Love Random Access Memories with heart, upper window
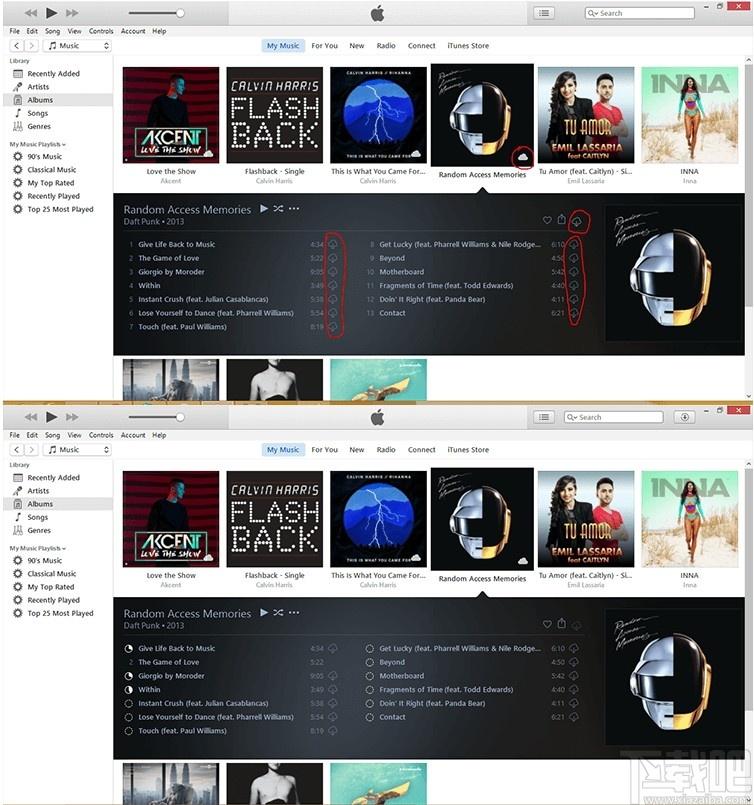 point(547,220)
